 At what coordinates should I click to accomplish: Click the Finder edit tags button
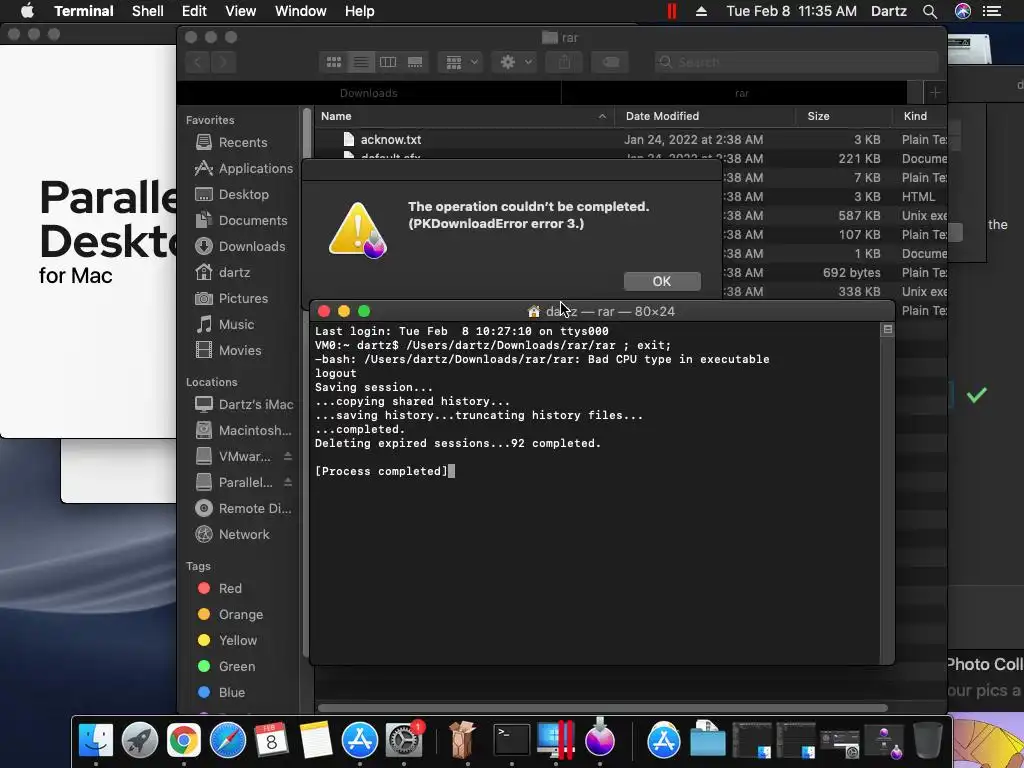(x=610, y=62)
